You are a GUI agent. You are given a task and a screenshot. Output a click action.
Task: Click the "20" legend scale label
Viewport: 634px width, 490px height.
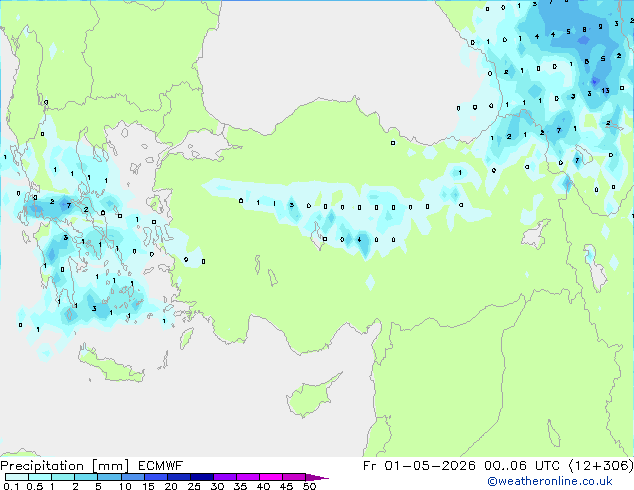171,486
